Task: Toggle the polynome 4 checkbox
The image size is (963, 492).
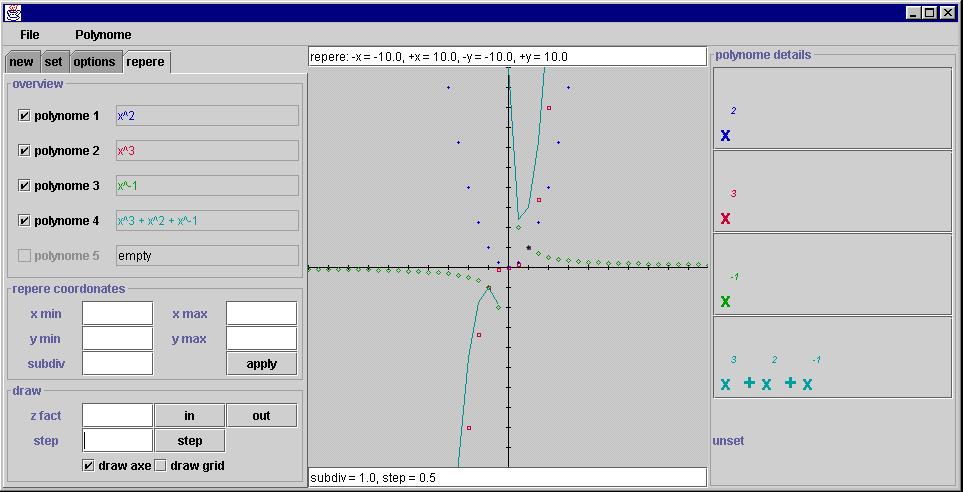Action: (x=25, y=221)
